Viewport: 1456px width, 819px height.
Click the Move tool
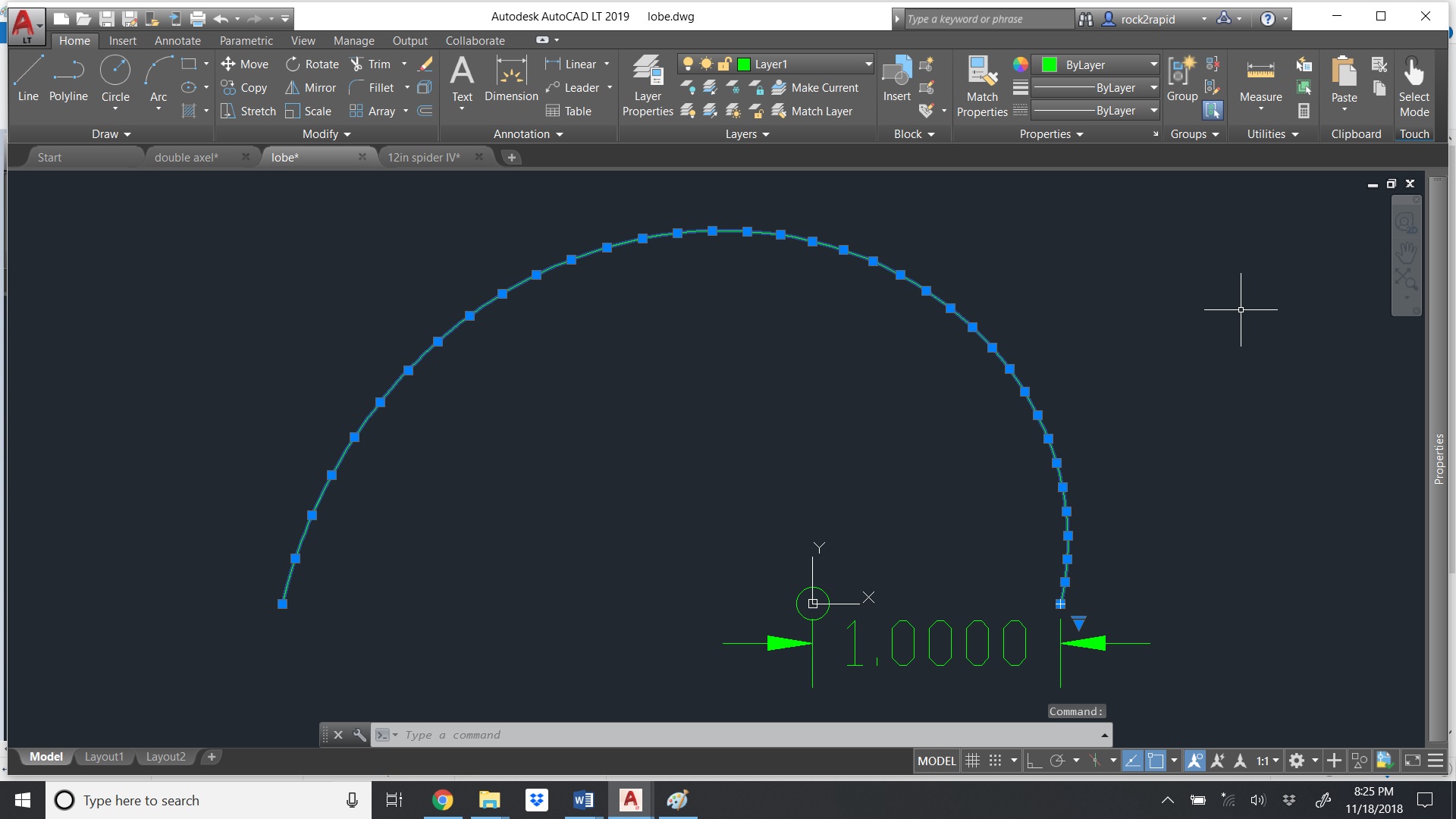click(244, 64)
